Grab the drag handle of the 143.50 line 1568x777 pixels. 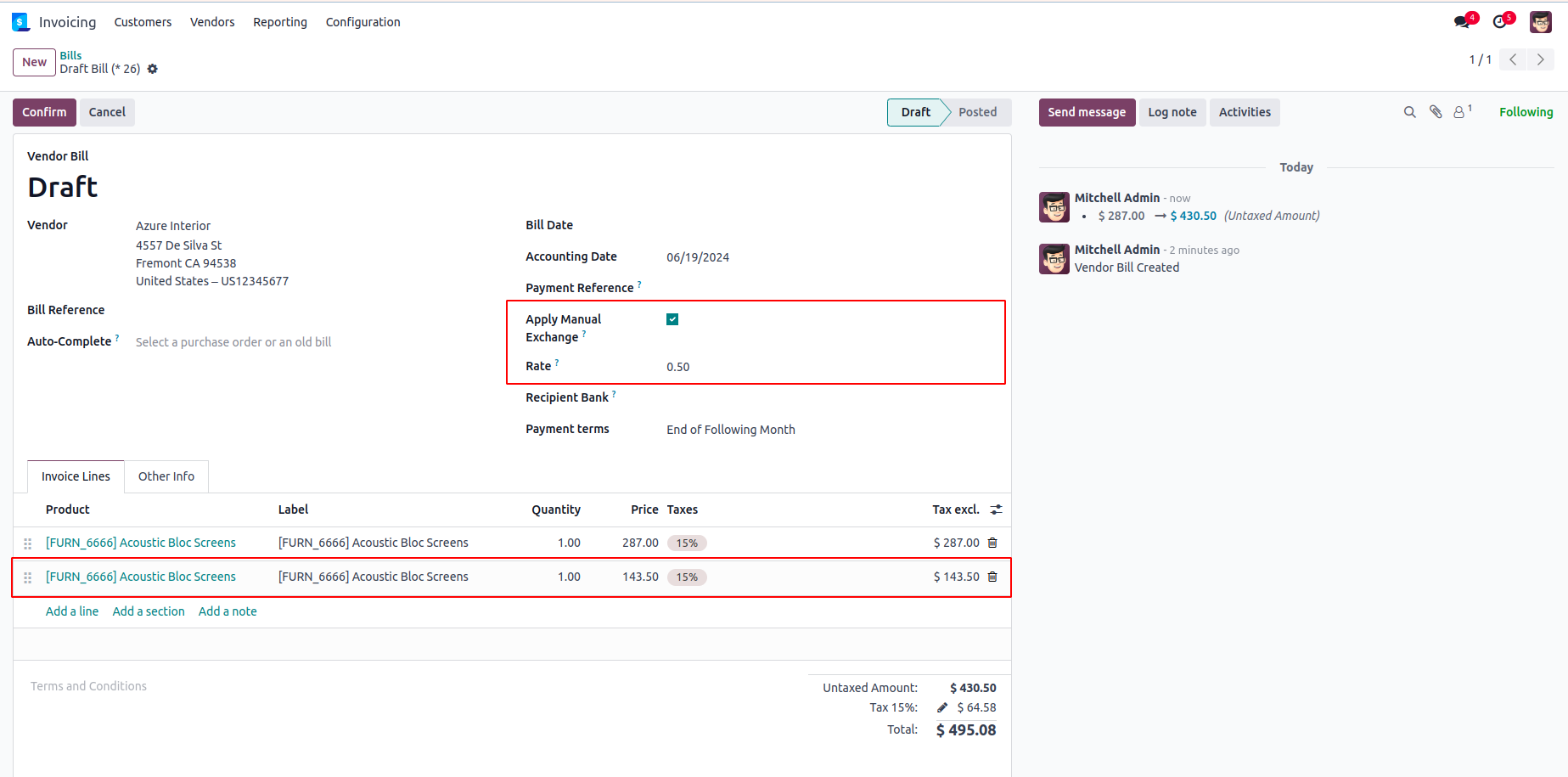tap(28, 577)
